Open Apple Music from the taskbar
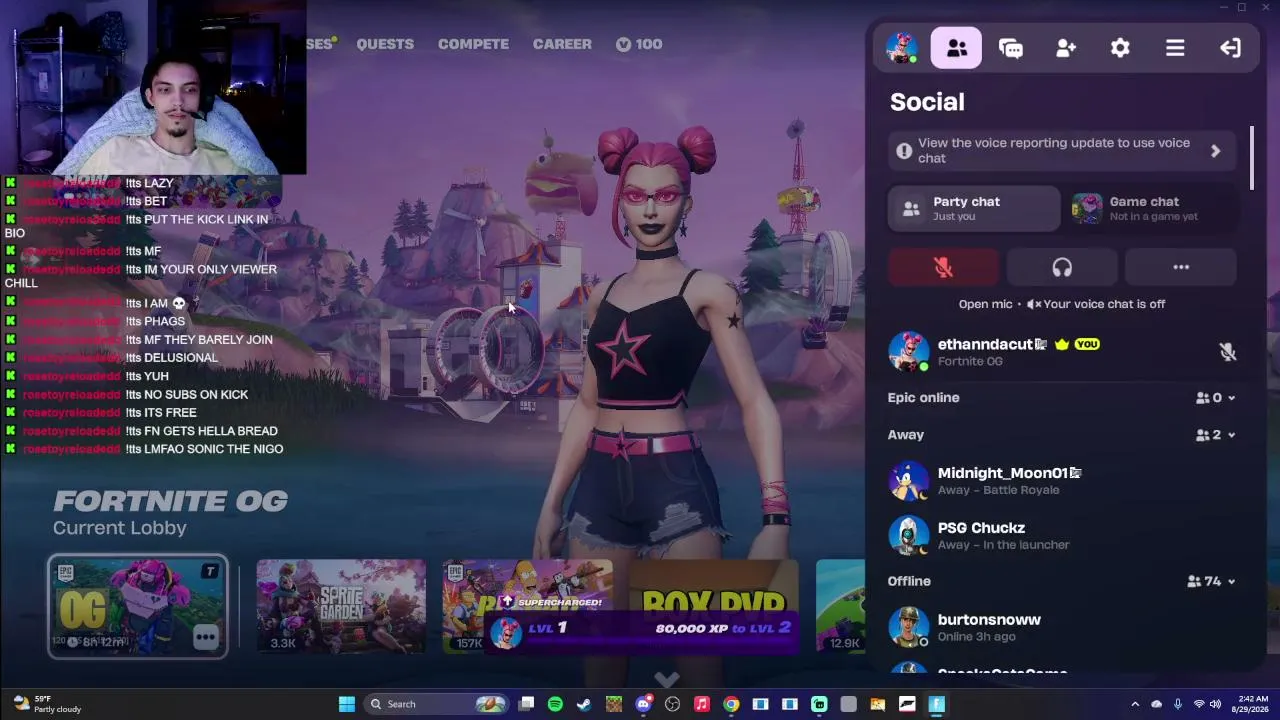 (702, 704)
